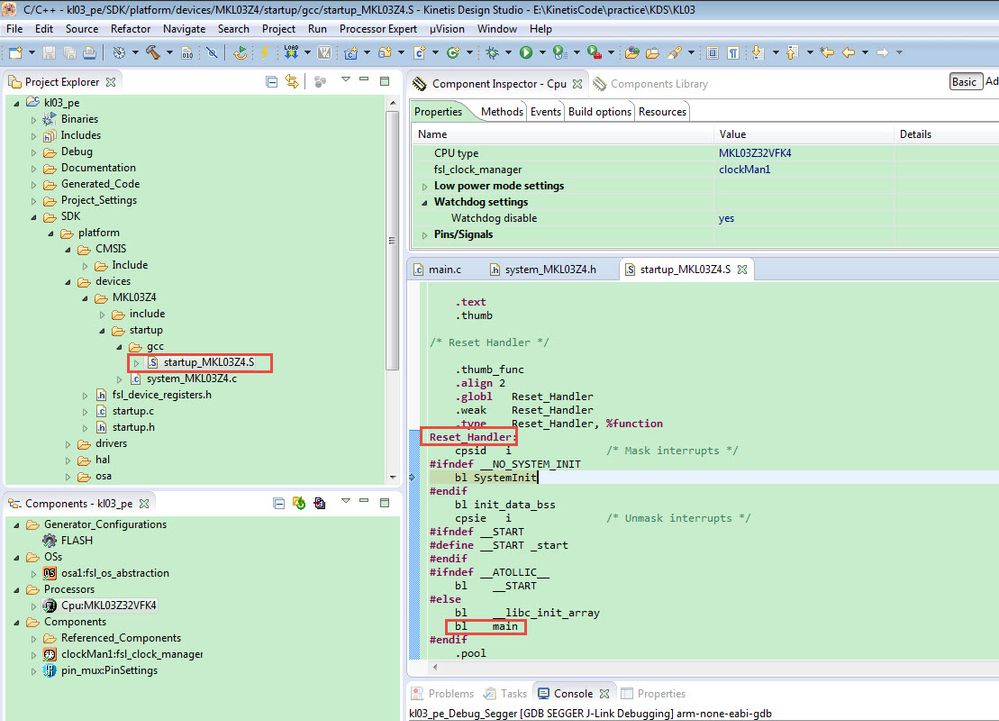The height and width of the screenshot is (721, 999).
Task: Click the Show Whitespace pilcrow icon
Action: coord(733,53)
